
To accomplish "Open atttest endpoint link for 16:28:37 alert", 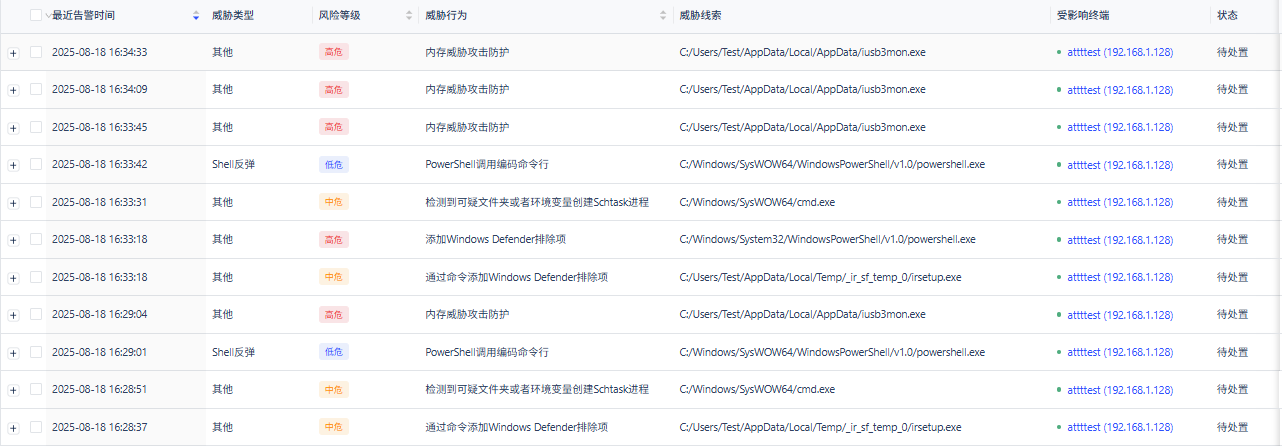I will [x=1120, y=427].
